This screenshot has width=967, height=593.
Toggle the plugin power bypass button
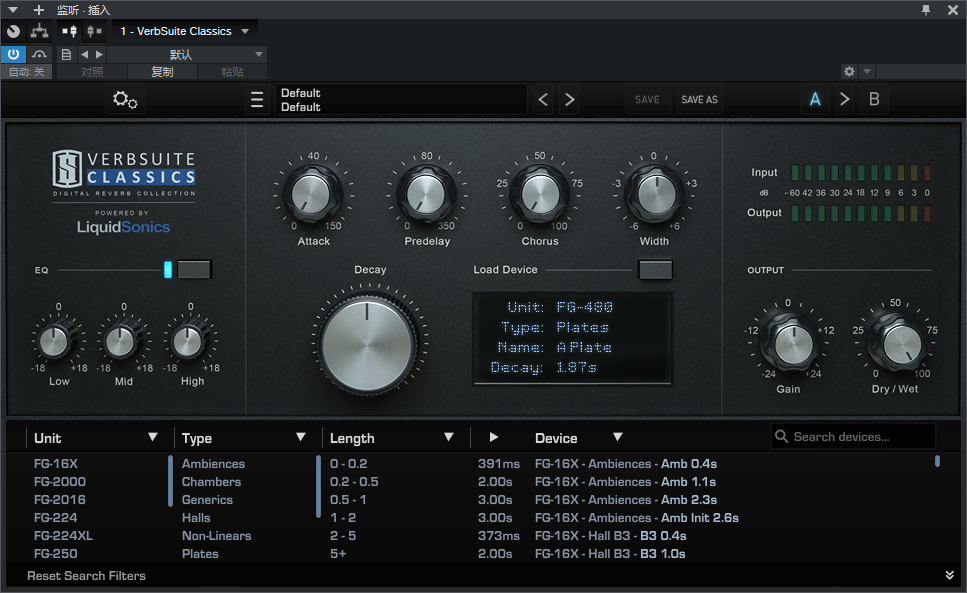pyautogui.click(x=13, y=54)
